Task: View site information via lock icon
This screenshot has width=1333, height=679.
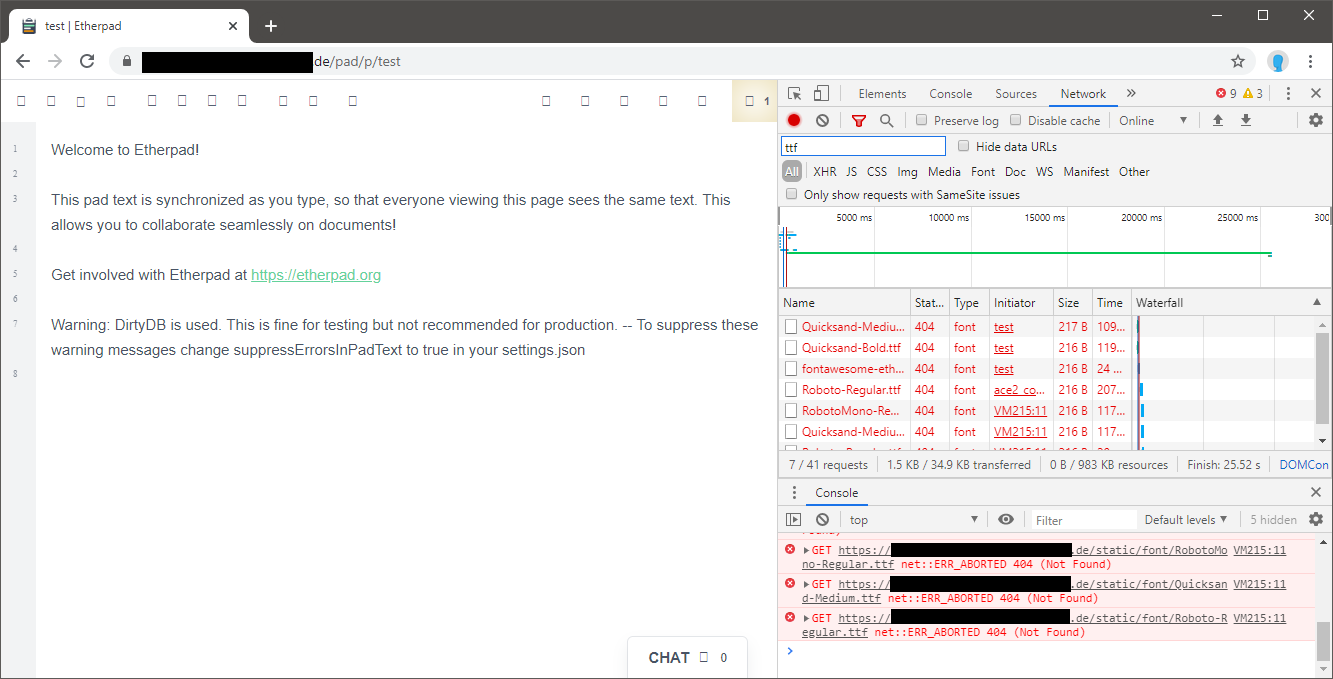Action: point(127,61)
